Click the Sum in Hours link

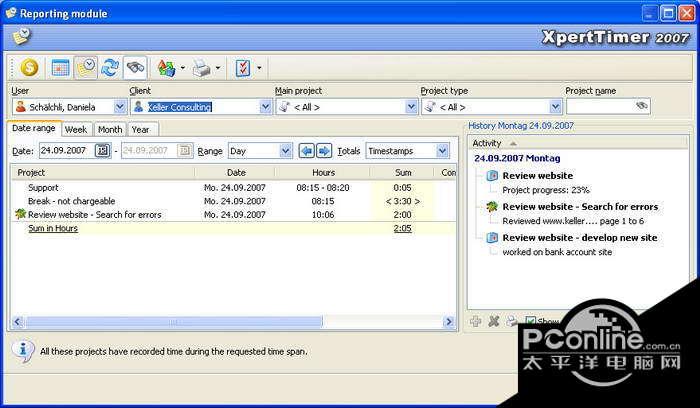53,228
